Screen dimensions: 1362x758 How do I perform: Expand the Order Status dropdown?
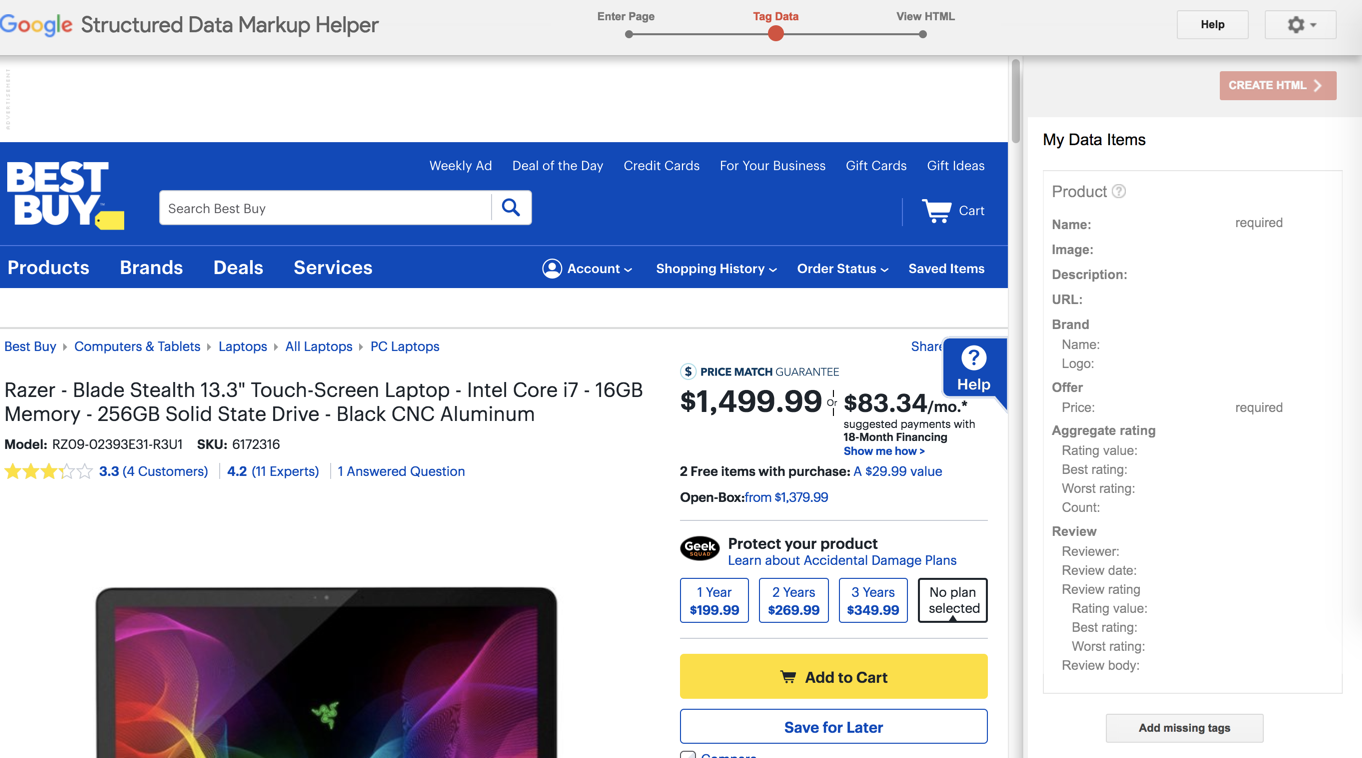(842, 269)
